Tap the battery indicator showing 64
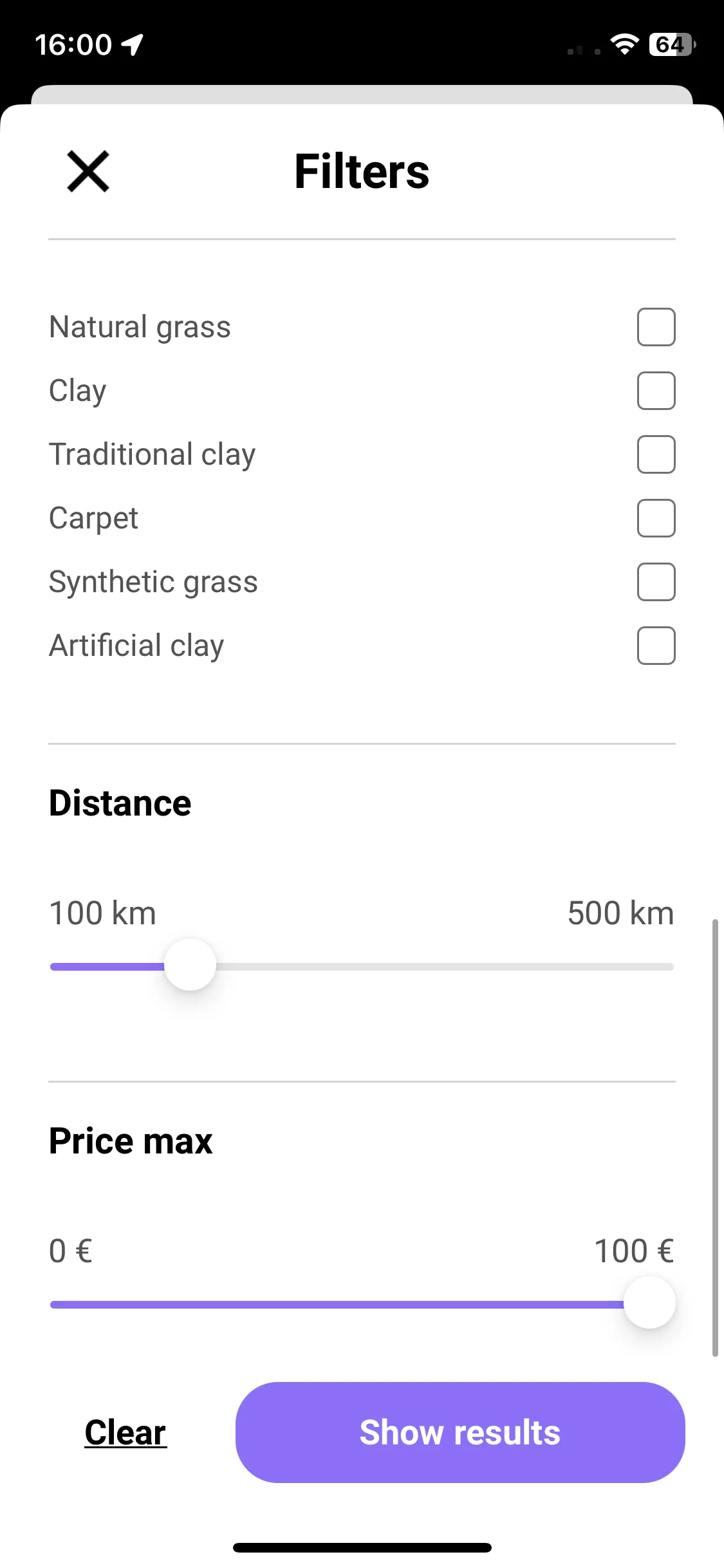The image size is (724, 1568). click(x=672, y=44)
